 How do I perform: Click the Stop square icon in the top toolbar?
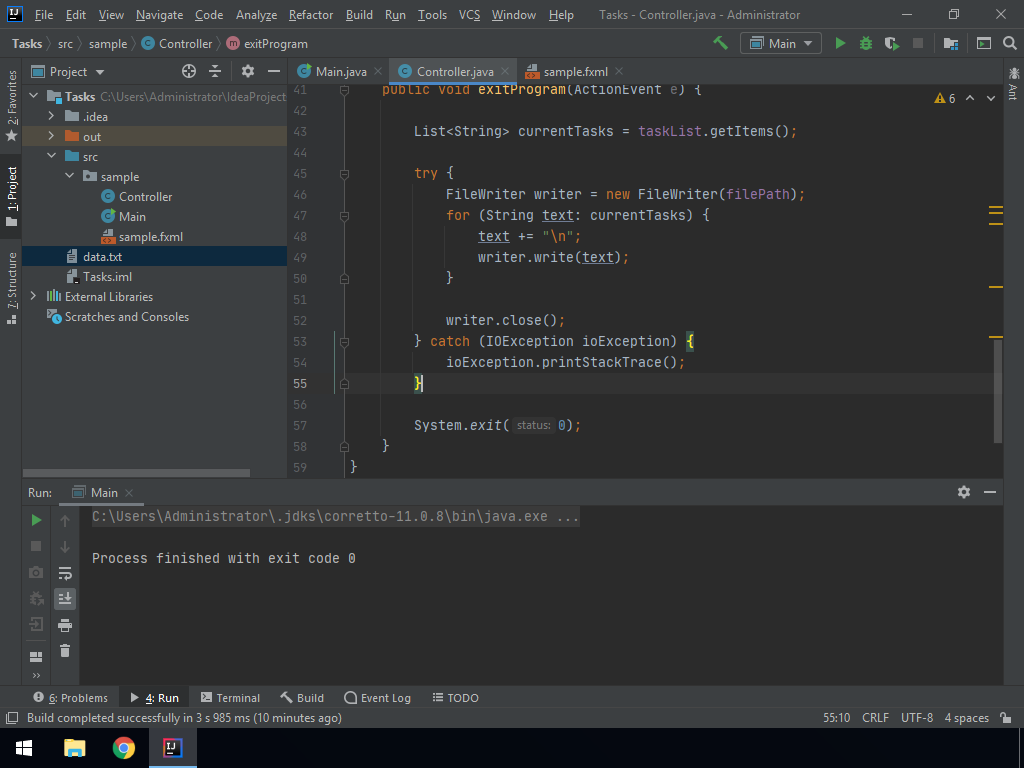(x=918, y=43)
